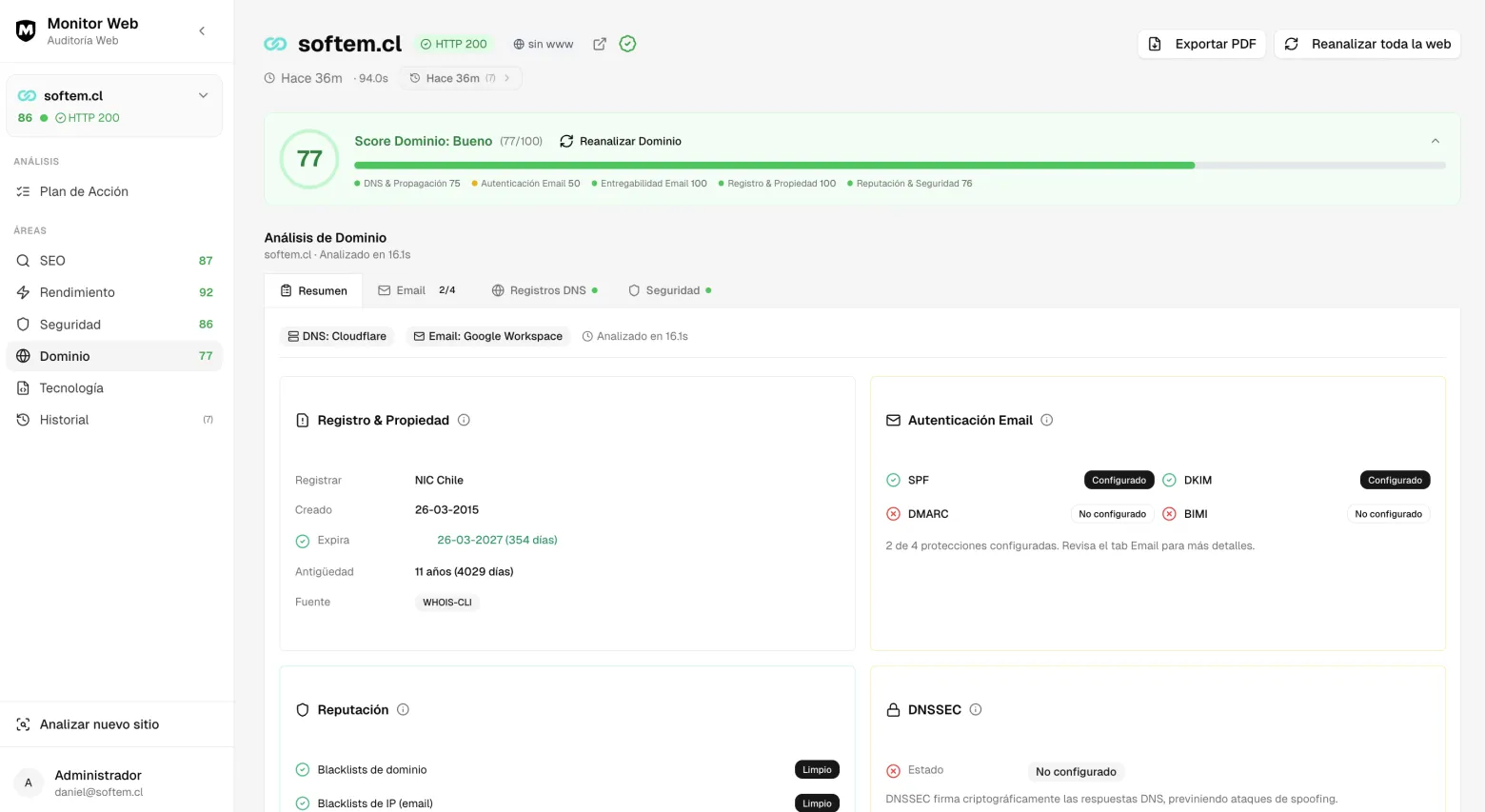Click the Exportar PDF button

coord(1201,44)
